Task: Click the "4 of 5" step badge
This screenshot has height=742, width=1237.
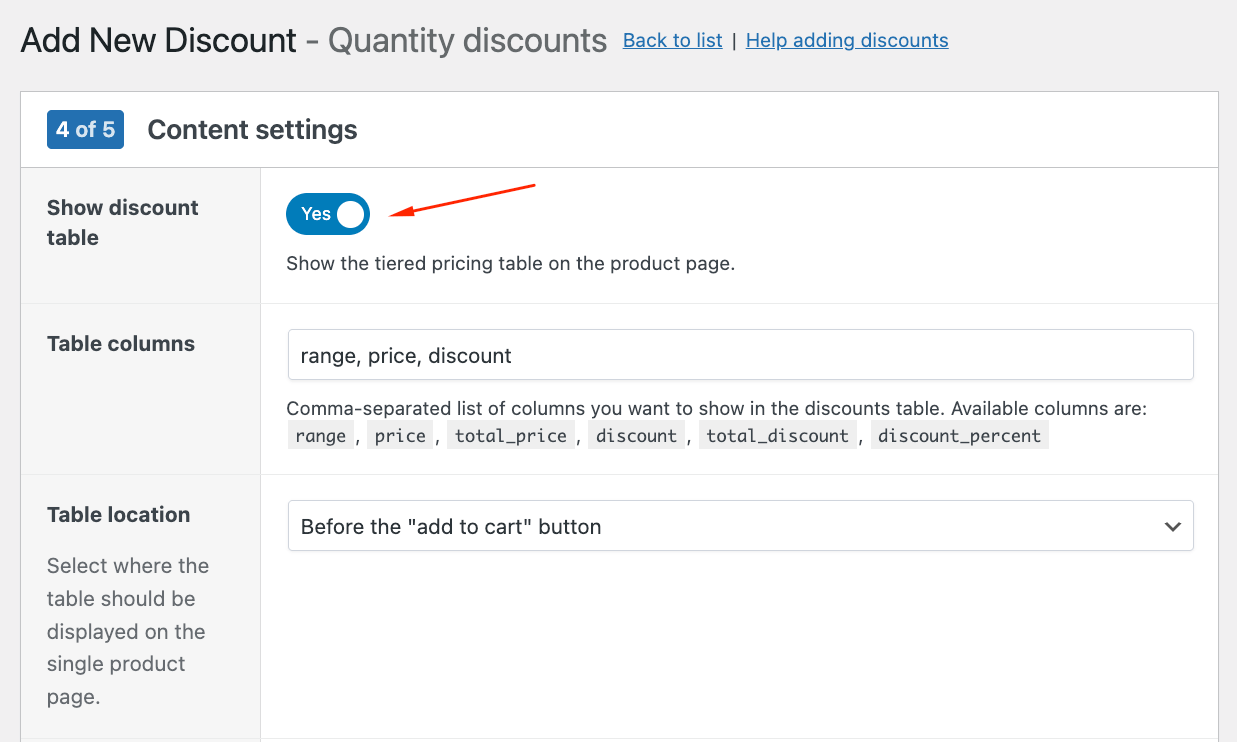Action: (85, 129)
